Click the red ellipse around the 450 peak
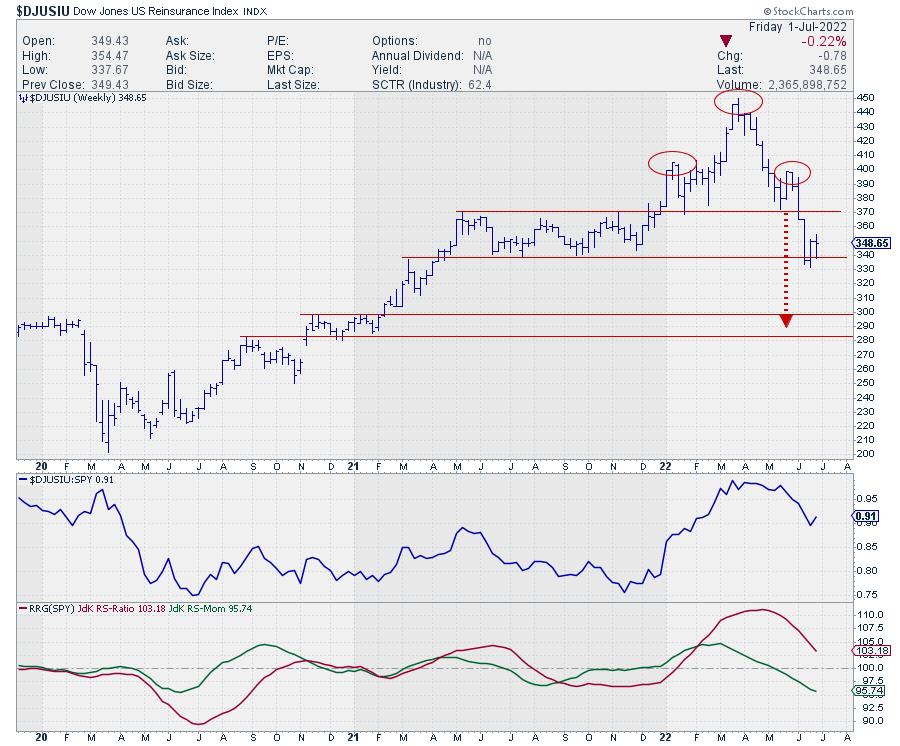900x746 pixels. [738, 103]
